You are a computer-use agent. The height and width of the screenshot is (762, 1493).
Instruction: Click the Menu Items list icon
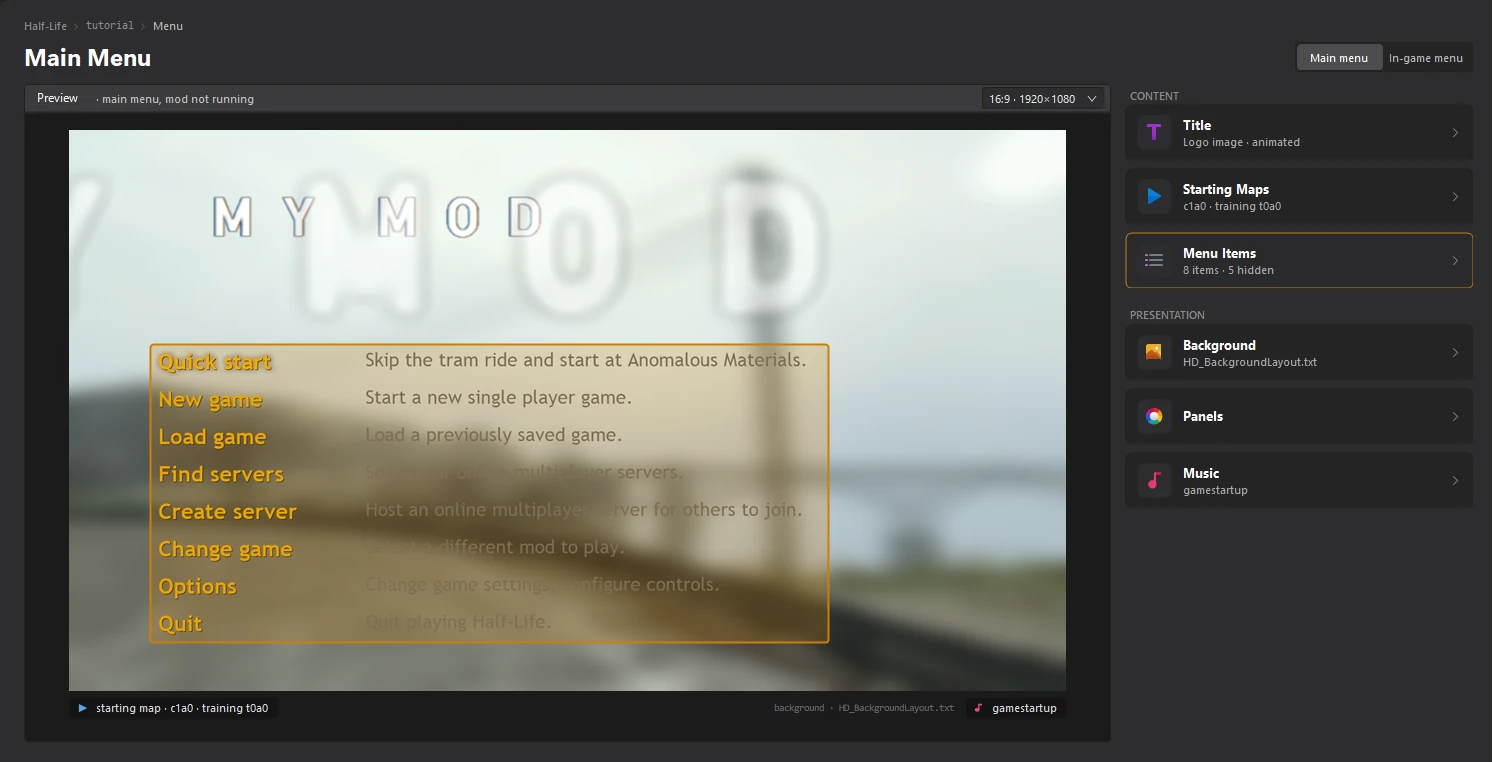(1154, 260)
